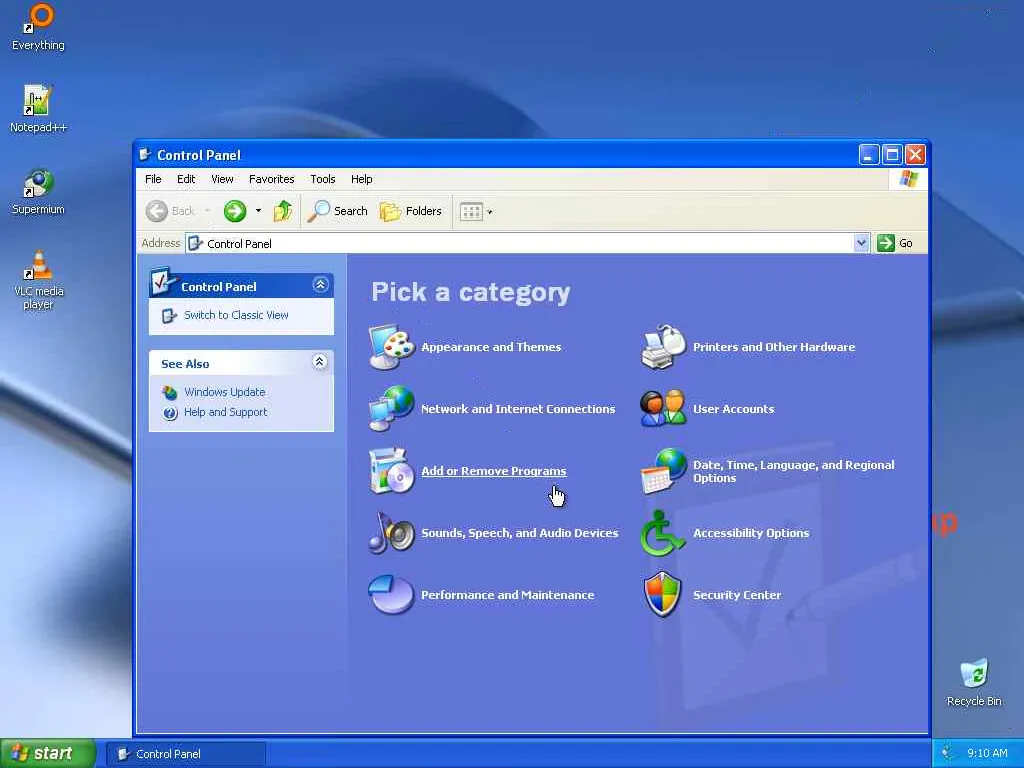The height and width of the screenshot is (768, 1024).
Task: Click the Start button
Action: tap(48, 753)
